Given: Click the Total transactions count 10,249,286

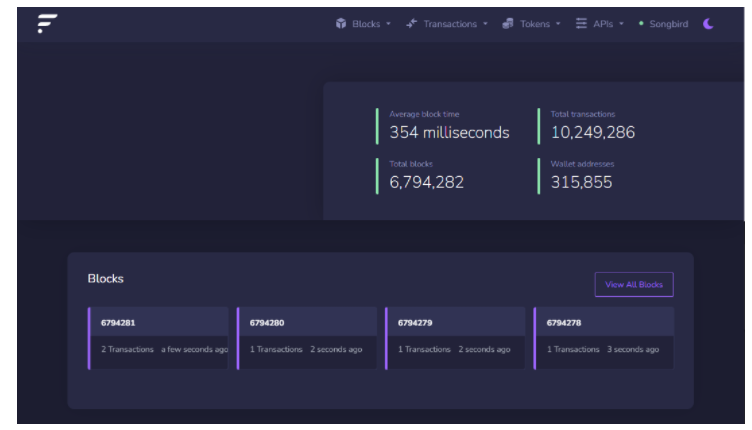Looking at the screenshot, I should click(593, 133).
